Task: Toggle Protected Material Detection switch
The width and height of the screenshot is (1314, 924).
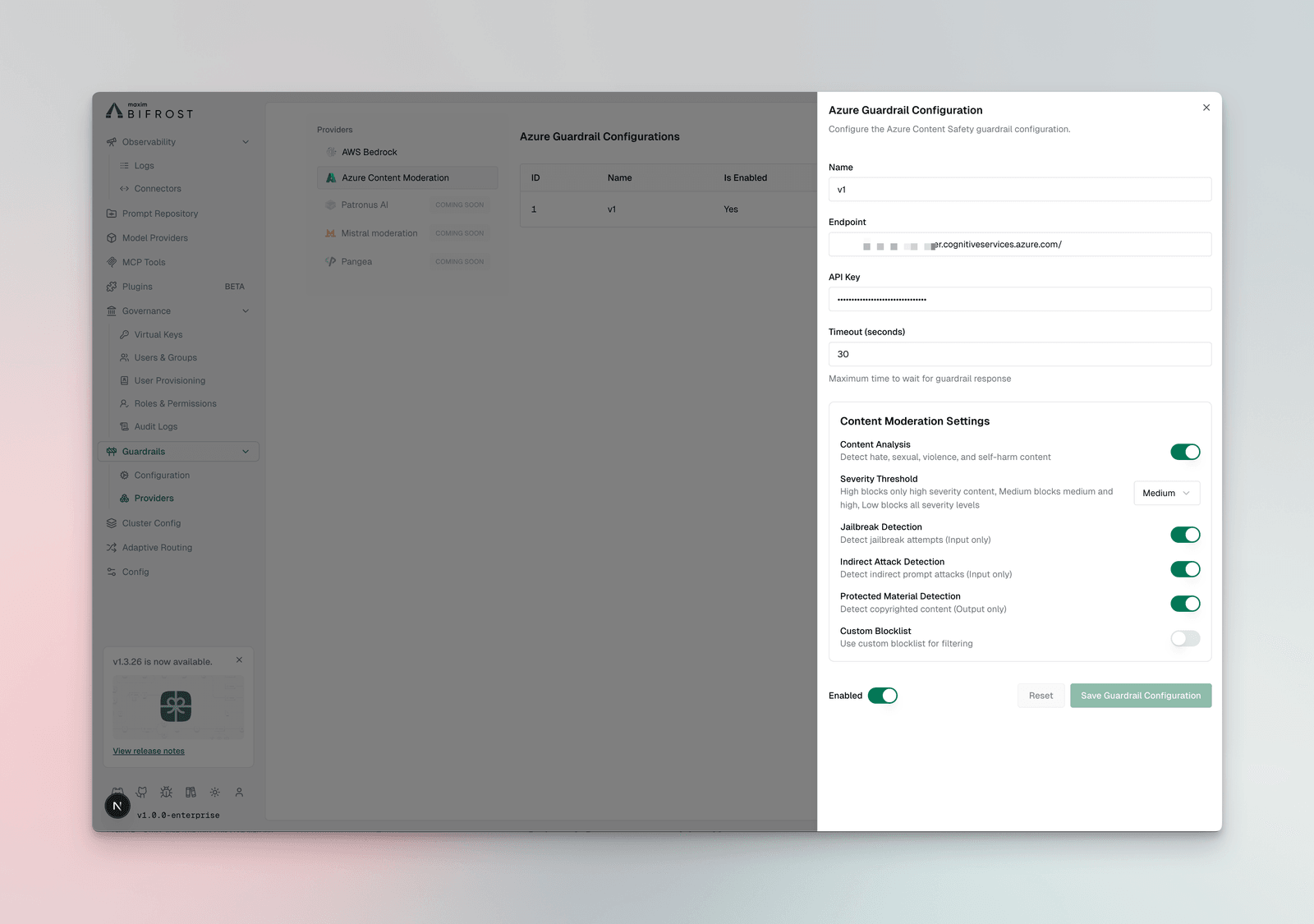Action: click(x=1185, y=604)
